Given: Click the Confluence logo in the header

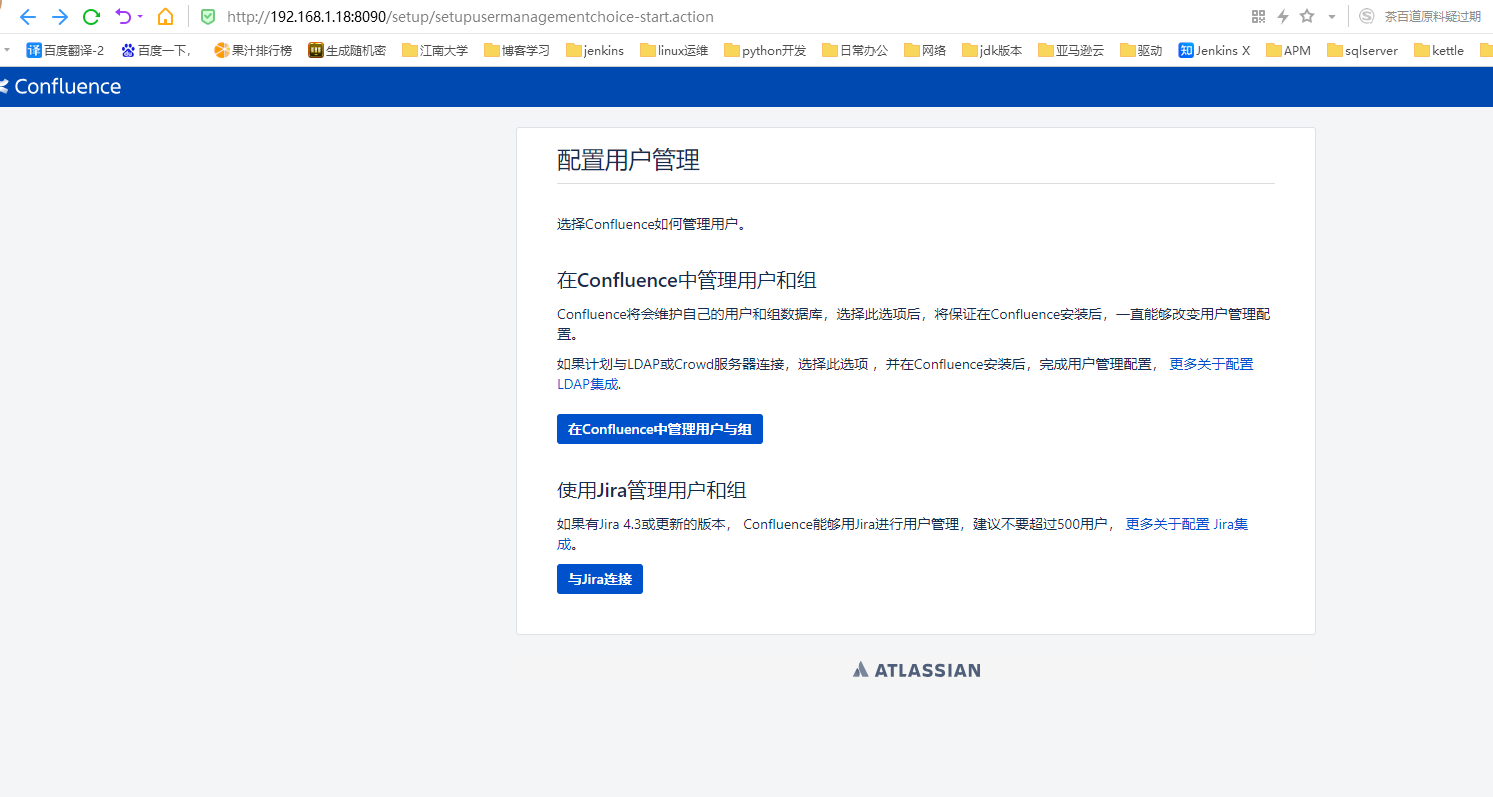Looking at the screenshot, I should pyautogui.click(x=60, y=87).
